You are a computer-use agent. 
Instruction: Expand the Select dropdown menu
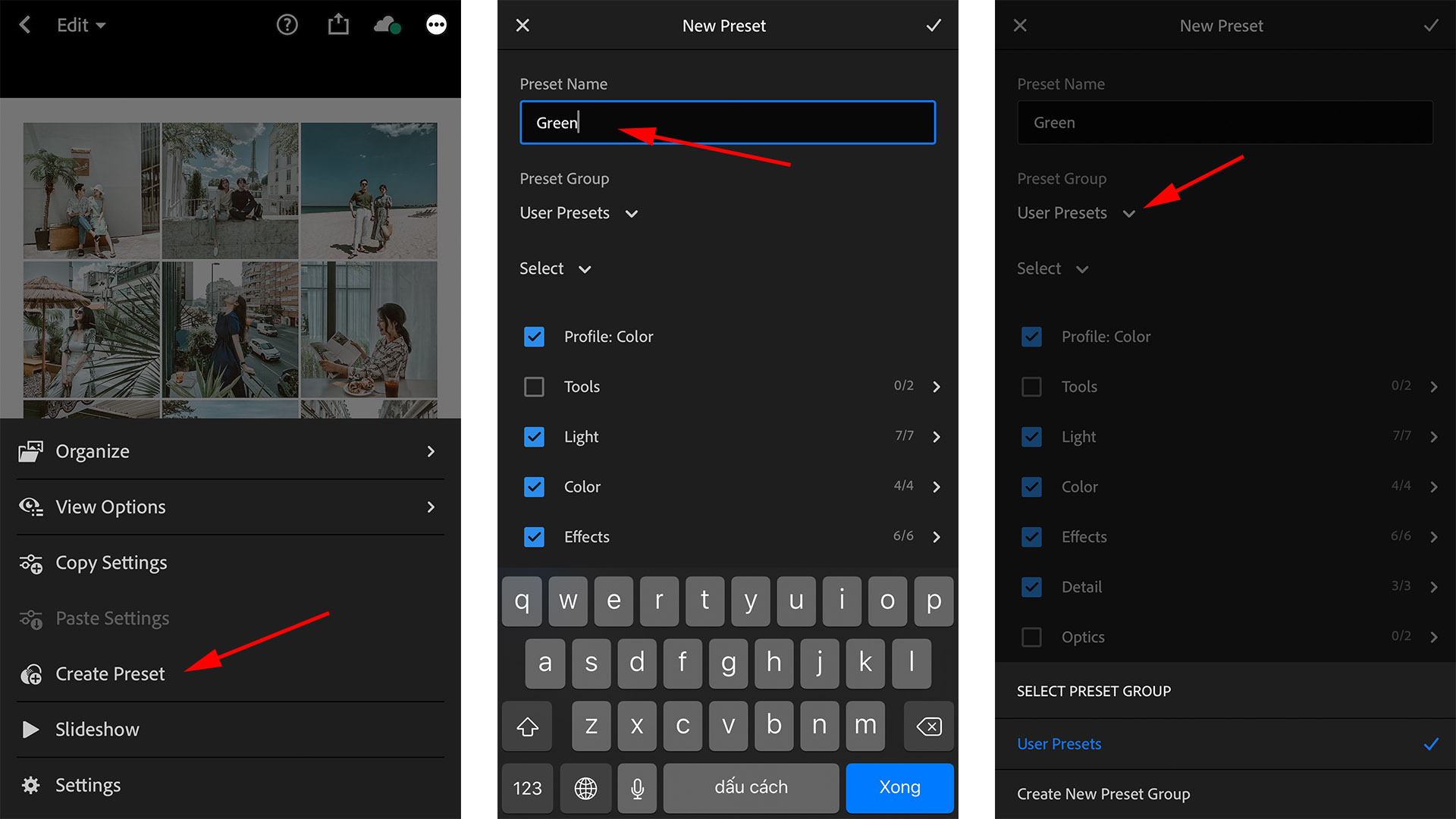[x=554, y=268]
